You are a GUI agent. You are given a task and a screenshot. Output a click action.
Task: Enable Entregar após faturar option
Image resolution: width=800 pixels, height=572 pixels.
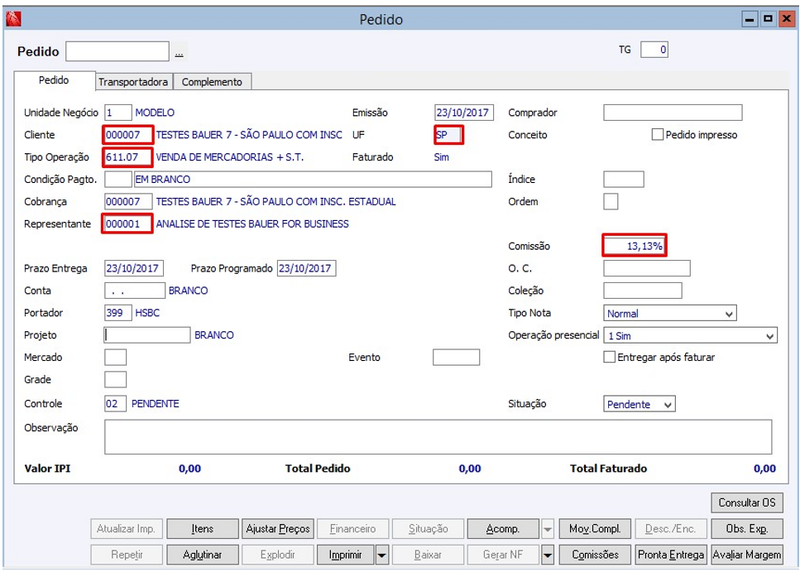pos(609,357)
